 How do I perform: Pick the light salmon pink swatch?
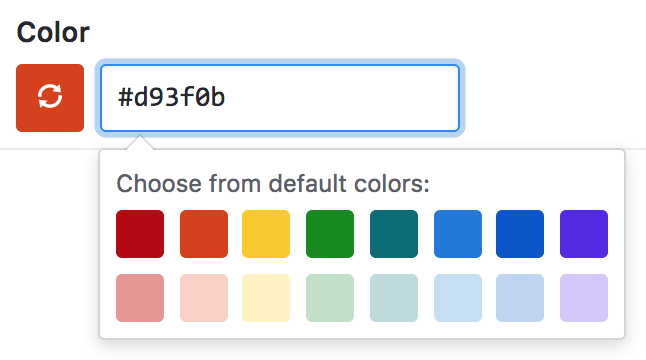click(x=140, y=298)
